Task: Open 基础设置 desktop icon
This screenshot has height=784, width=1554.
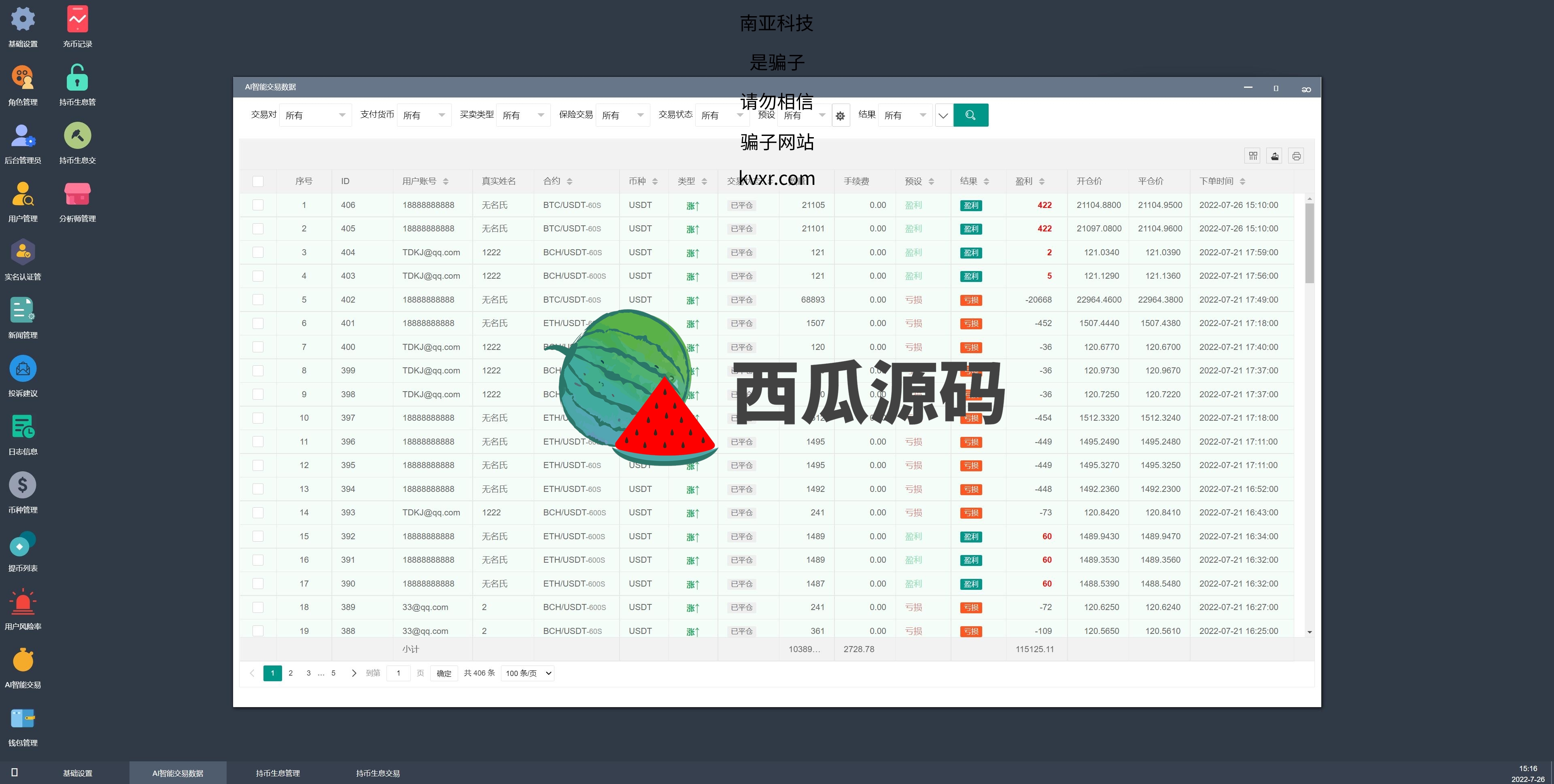Action: 23,27
